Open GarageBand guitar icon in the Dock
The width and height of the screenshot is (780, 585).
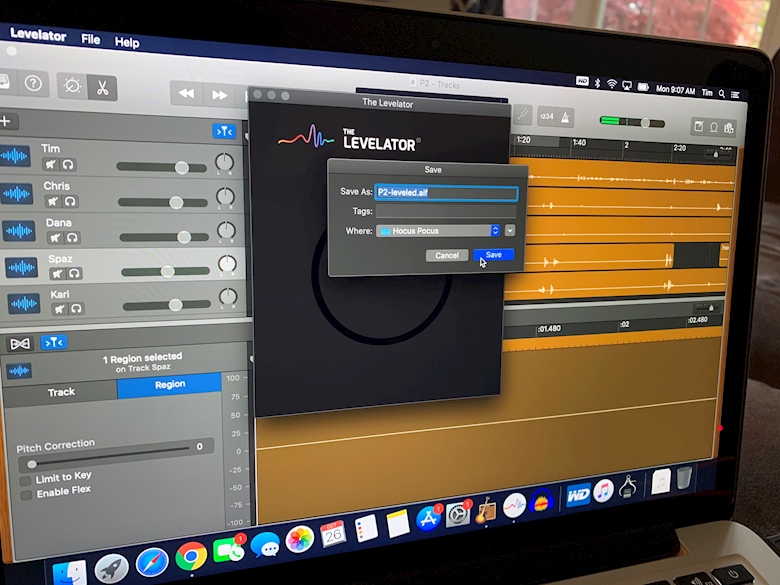click(485, 509)
